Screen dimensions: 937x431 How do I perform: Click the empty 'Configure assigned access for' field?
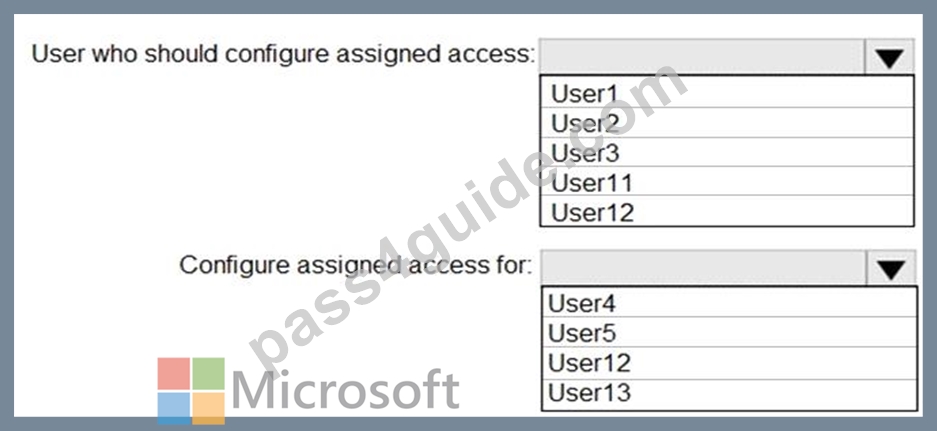704,268
